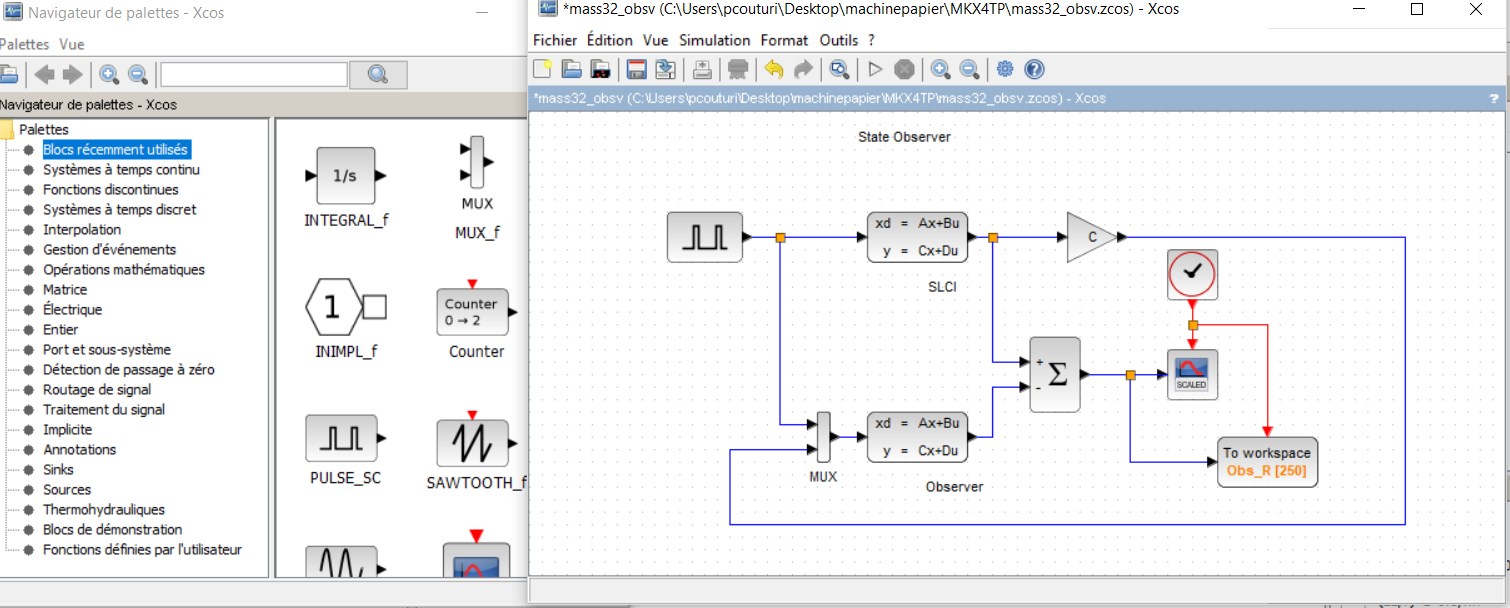This screenshot has width=1510, height=608.
Task: Save the mass32_obsv diagram
Action: (636, 69)
